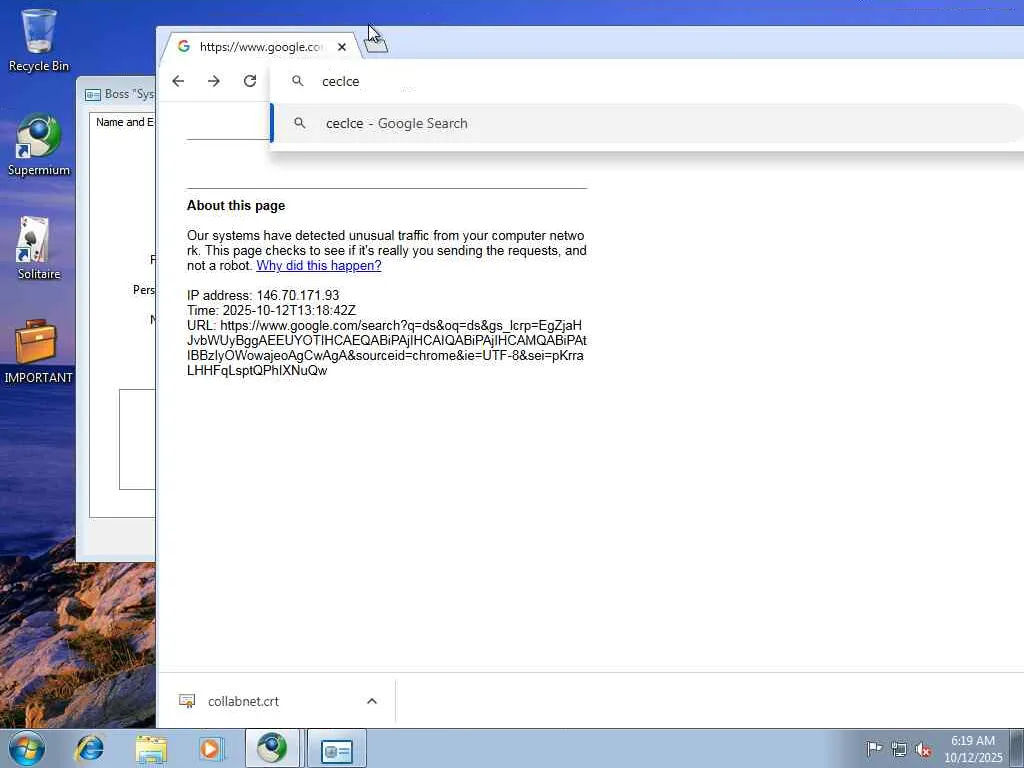This screenshot has height=768, width=1024.
Task: Open the IMPORTANT briefcase icon
Action: coord(38,352)
